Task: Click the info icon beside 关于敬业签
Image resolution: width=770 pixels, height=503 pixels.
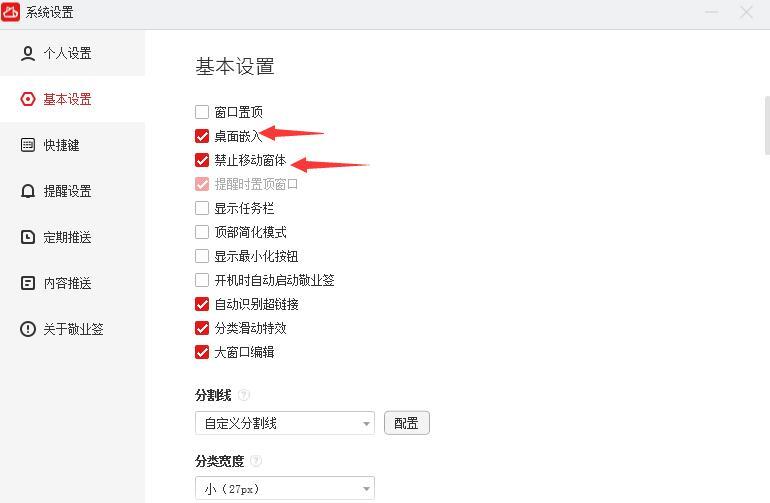Action: [28, 329]
